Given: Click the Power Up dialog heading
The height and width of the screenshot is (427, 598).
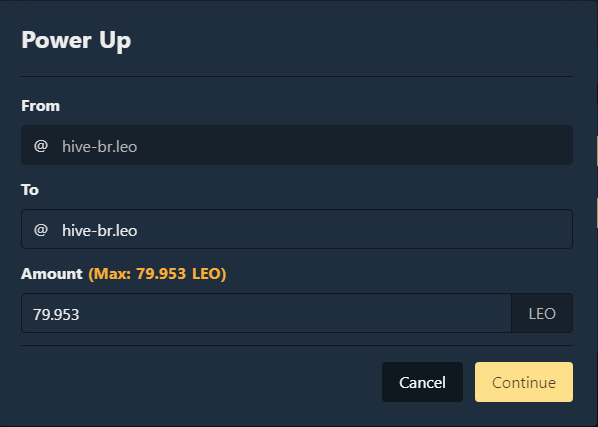Looking at the screenshot, I should [x=76, y=40].
